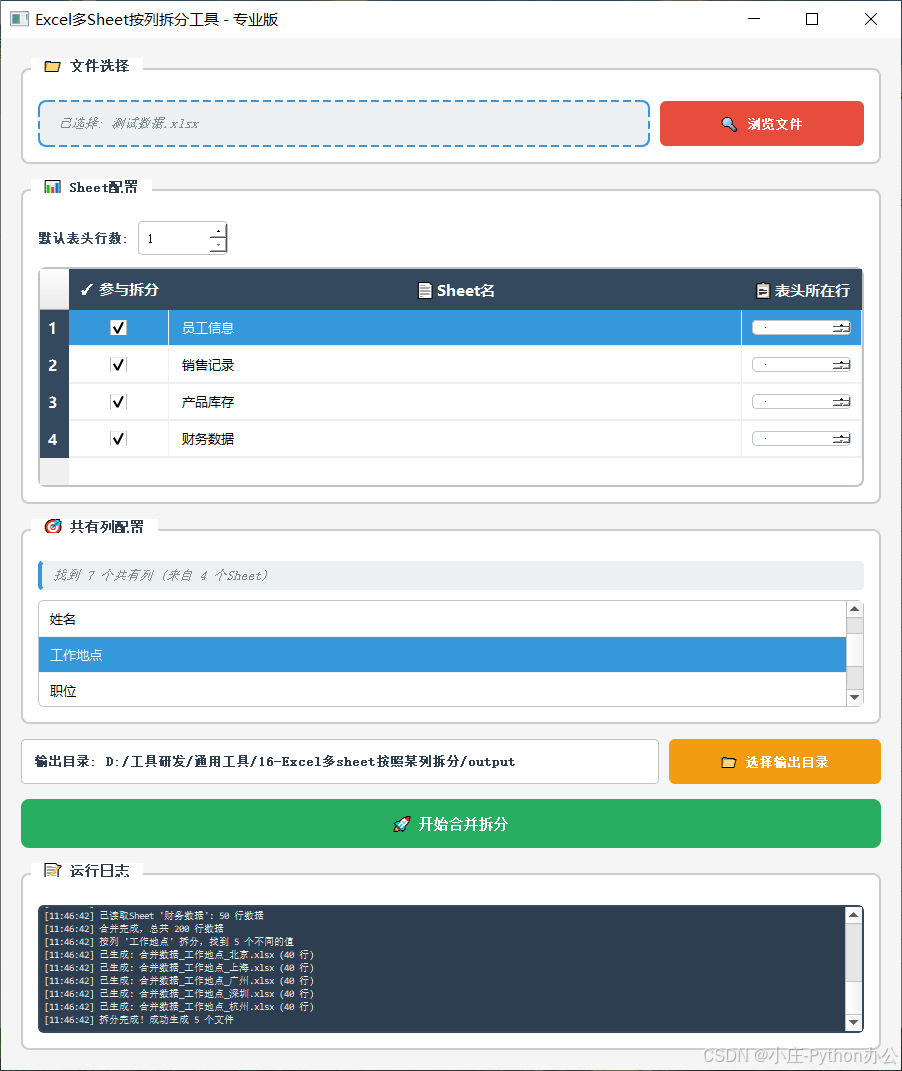This screenshot has height=1071, width=902.
Task: Click the notepad icon next to 运行日志
Action: (53, 870)
